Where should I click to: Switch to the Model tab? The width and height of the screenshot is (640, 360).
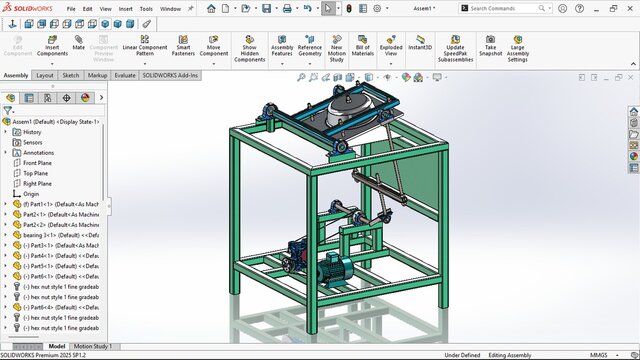57,346
